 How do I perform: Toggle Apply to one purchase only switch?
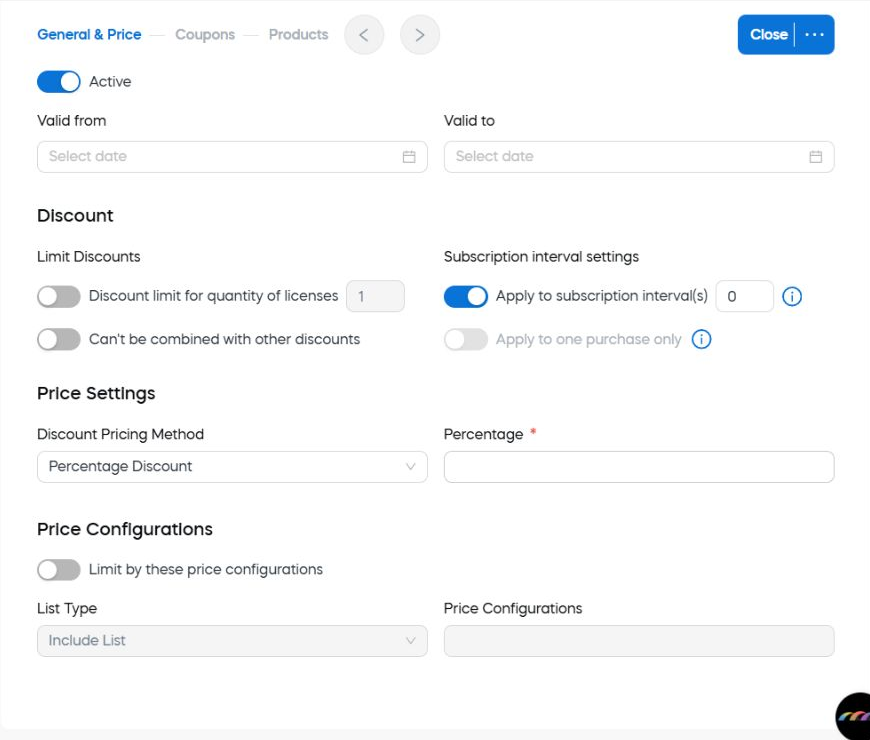(x=466, y=339)
